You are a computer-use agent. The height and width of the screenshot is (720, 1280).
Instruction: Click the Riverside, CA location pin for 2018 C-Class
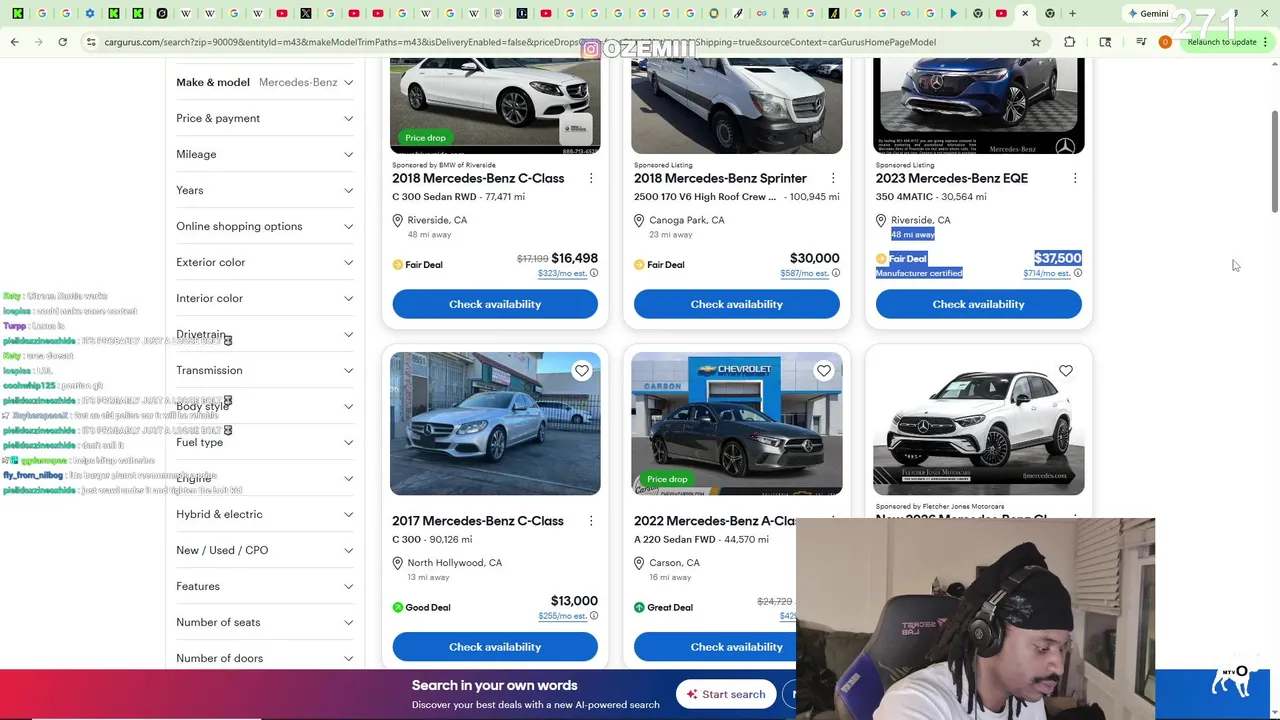[x=398, y=220]
